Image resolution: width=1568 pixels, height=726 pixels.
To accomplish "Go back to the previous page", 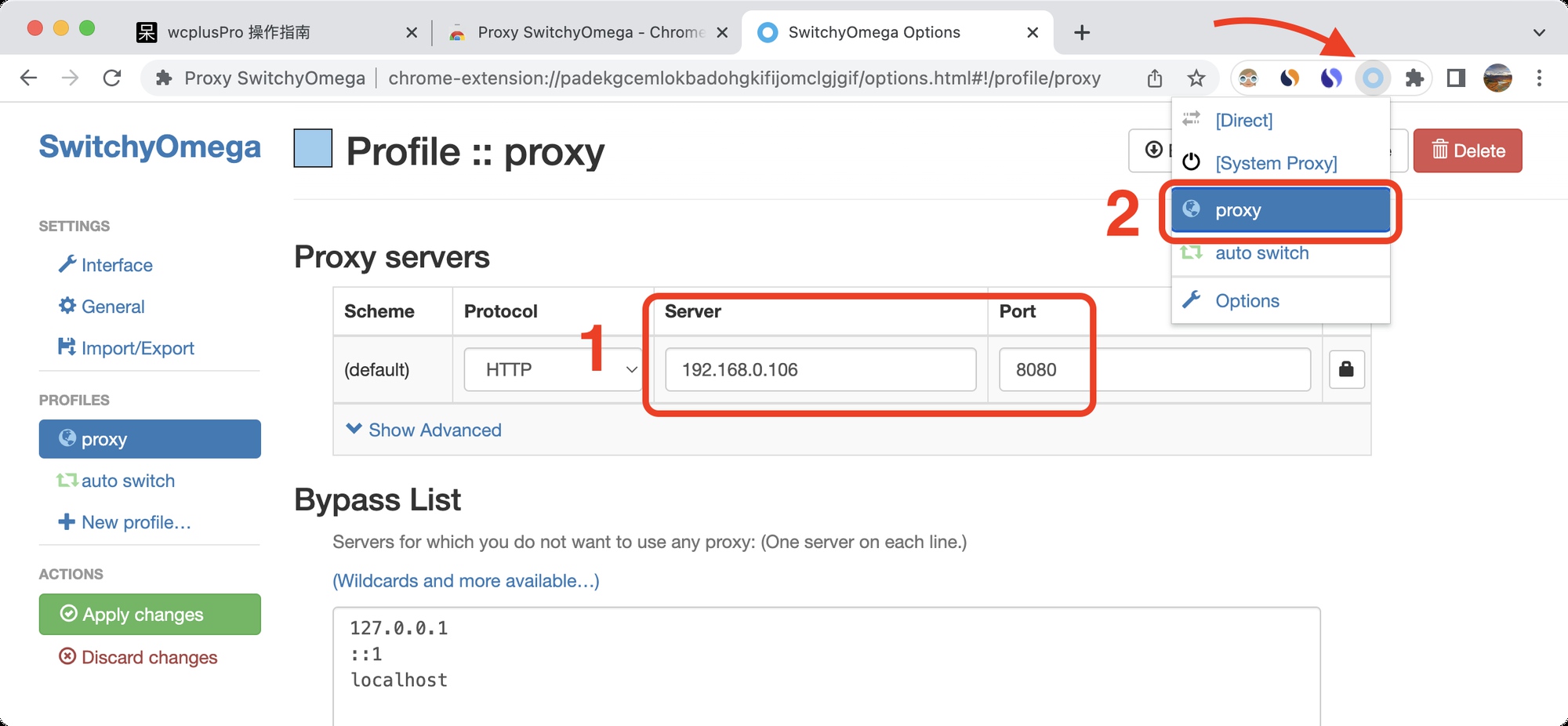I will coord(29,78).
